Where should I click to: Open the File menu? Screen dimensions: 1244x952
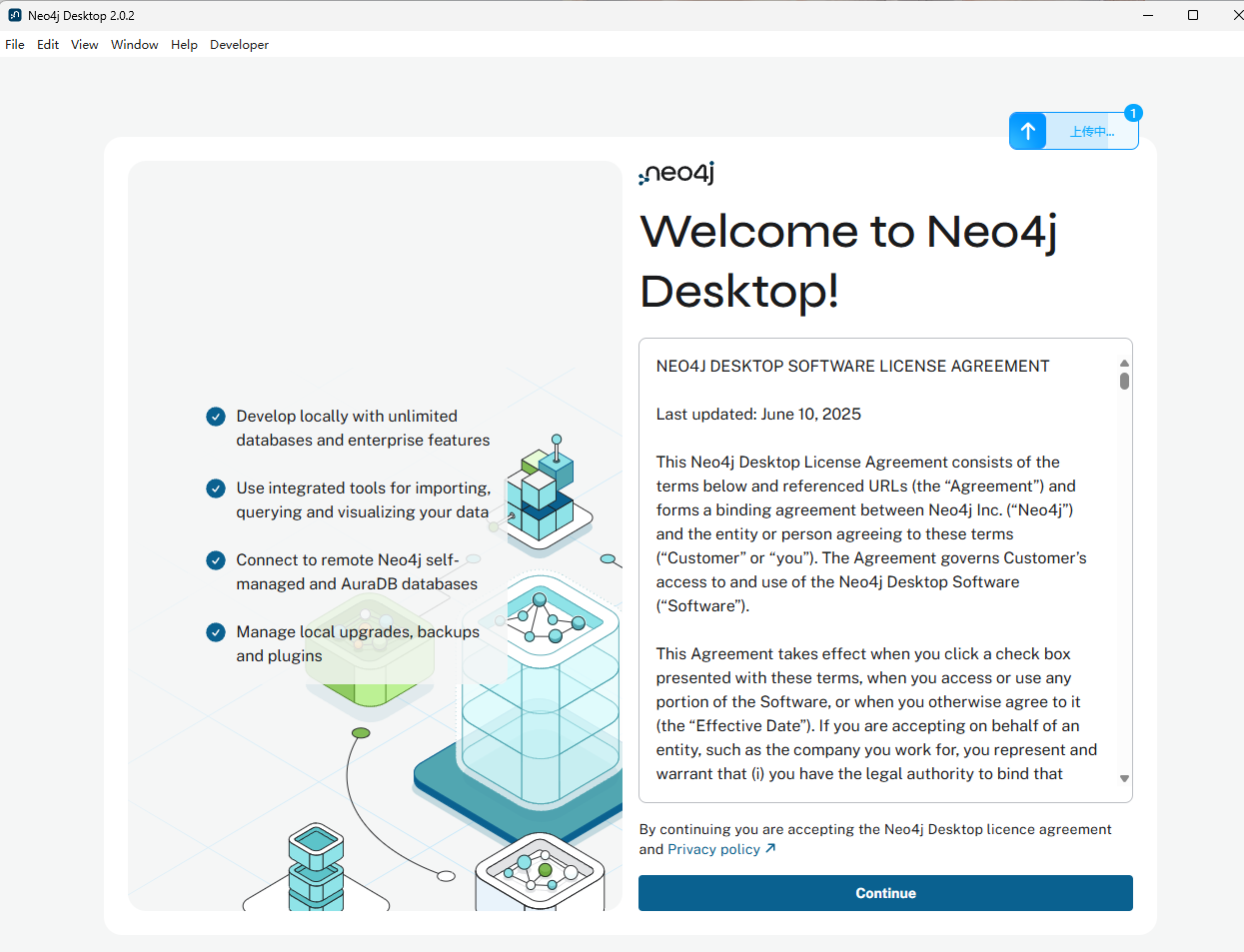click(x=15, y=45)
